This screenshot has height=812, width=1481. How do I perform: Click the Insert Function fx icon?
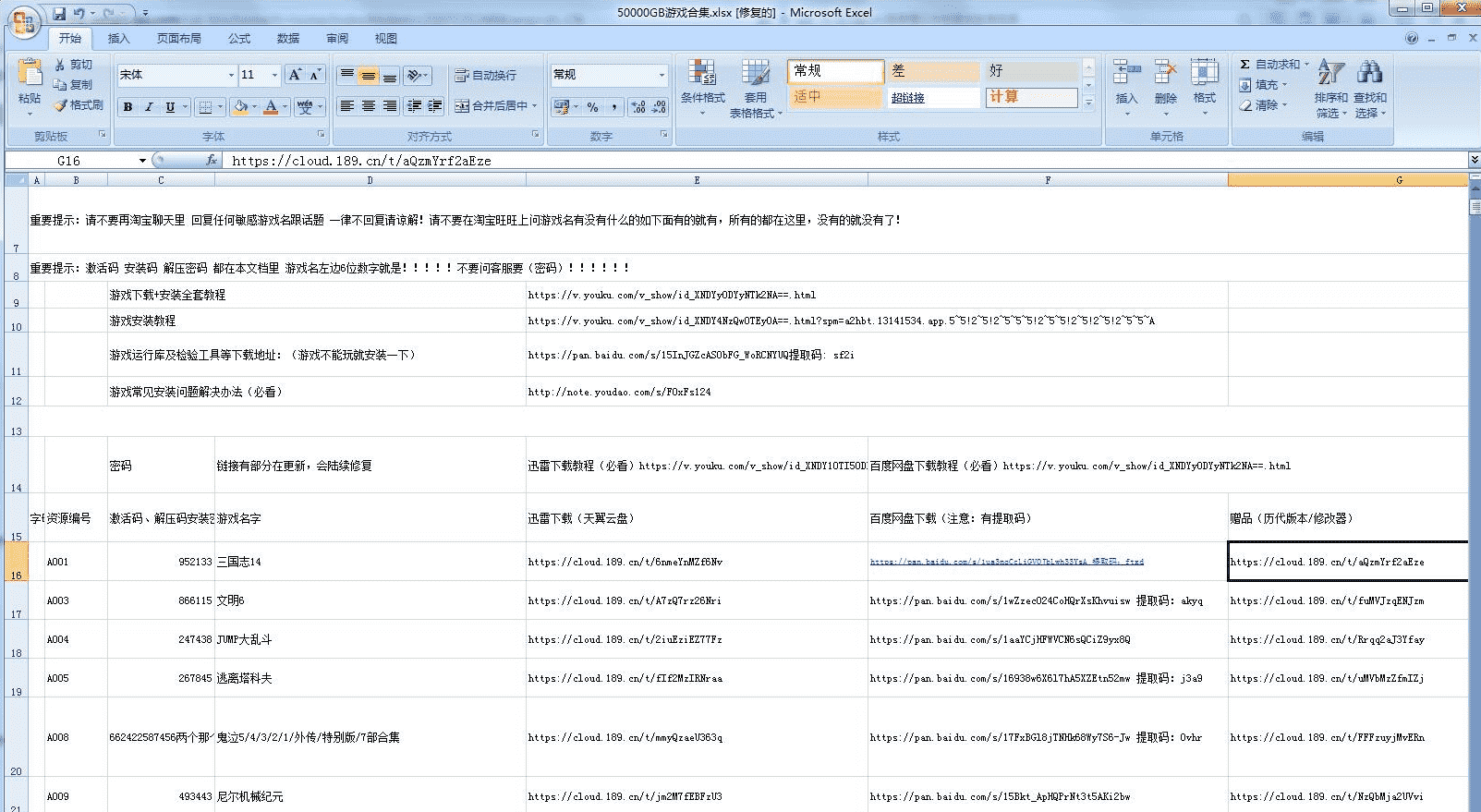pyautogui.click(x=212, y=160)
